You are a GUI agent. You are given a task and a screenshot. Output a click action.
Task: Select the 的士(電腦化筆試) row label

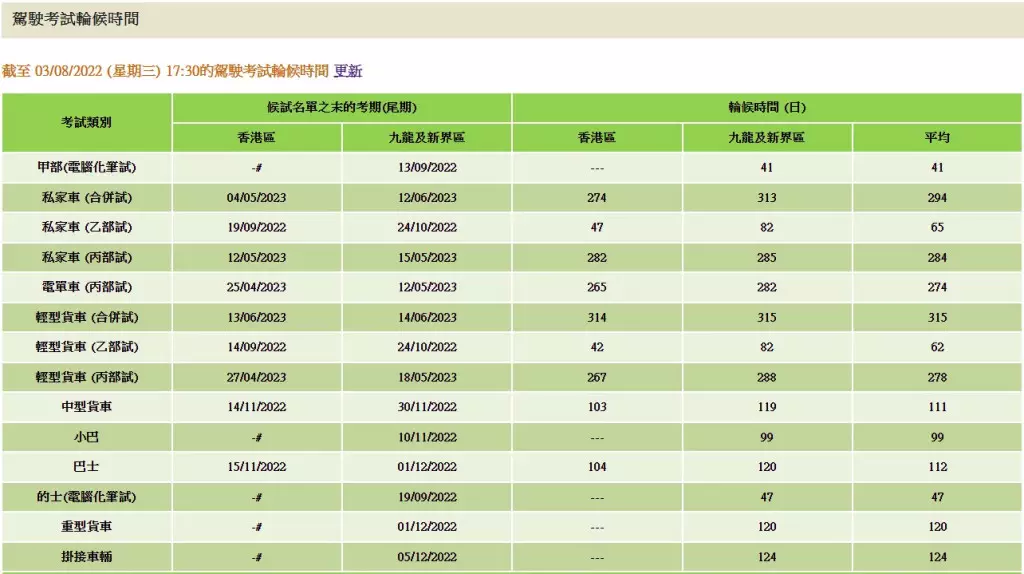tap(86, 497)
